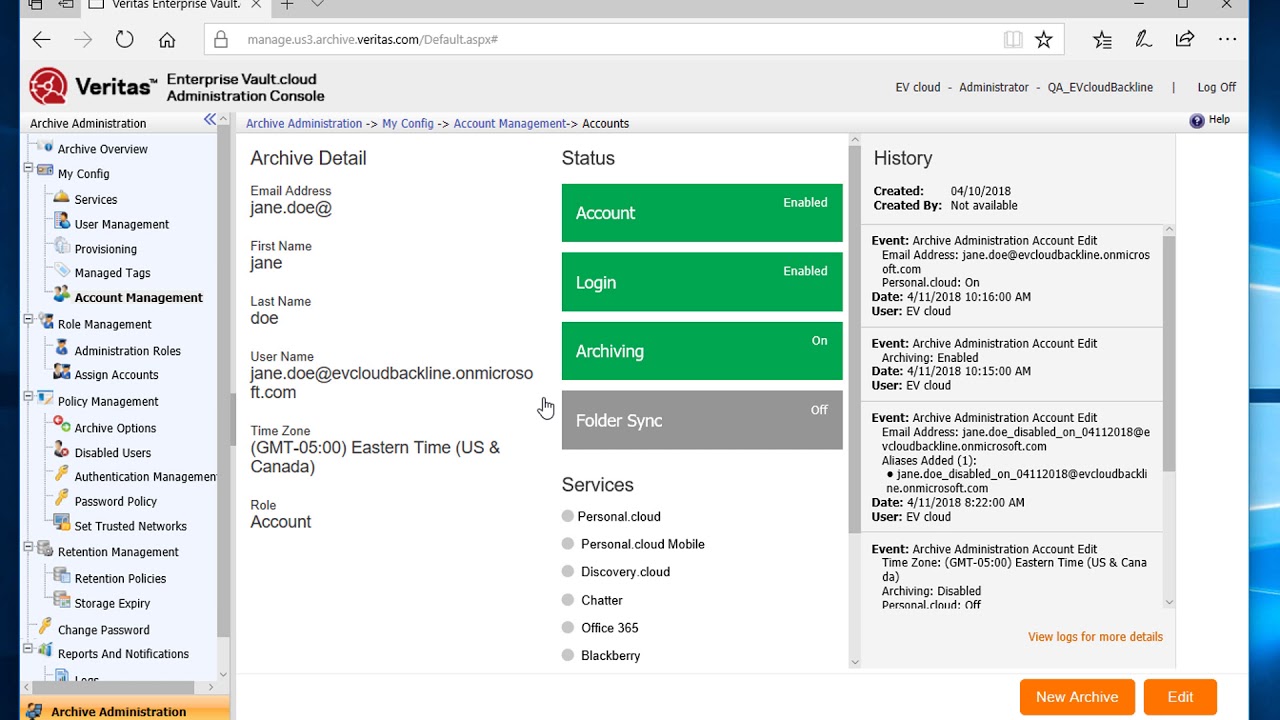Click the Services bell icon in sidebar
The height and width of the screenshot is (720, 1280).
62,198
